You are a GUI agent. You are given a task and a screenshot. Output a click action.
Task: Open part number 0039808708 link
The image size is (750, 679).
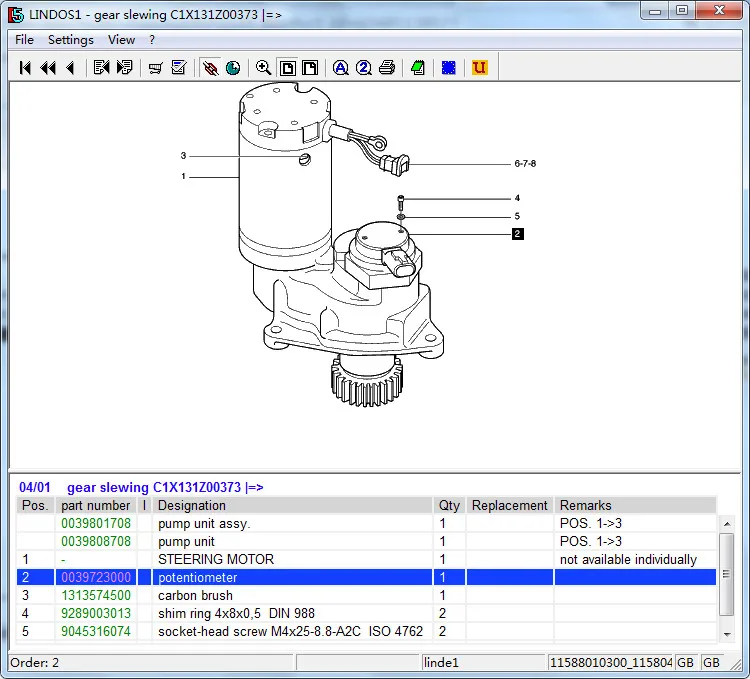96,541
